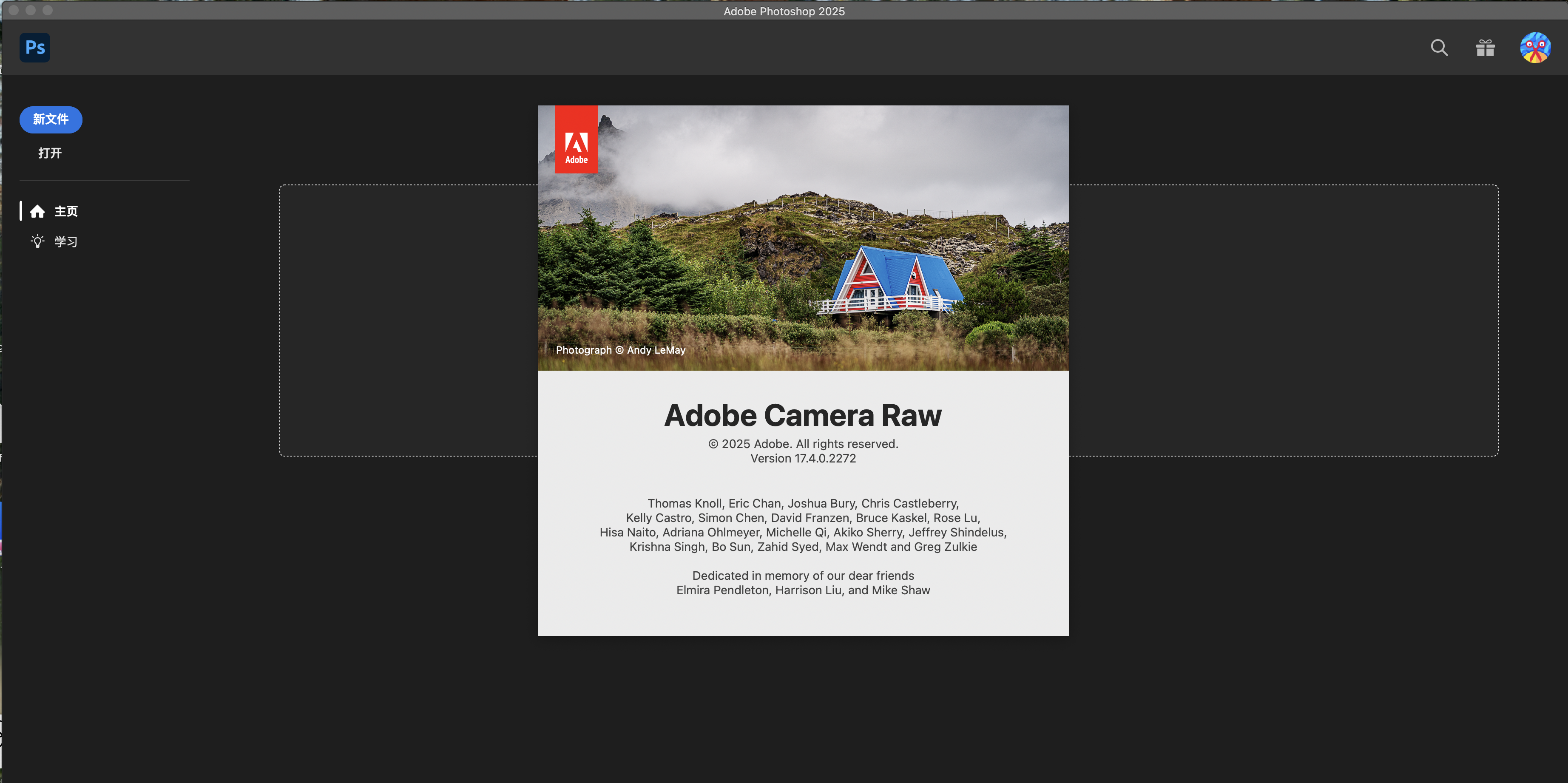1568x783 pixels.
Task: Select the 主页 home tab label
Action: coord(66,211)
